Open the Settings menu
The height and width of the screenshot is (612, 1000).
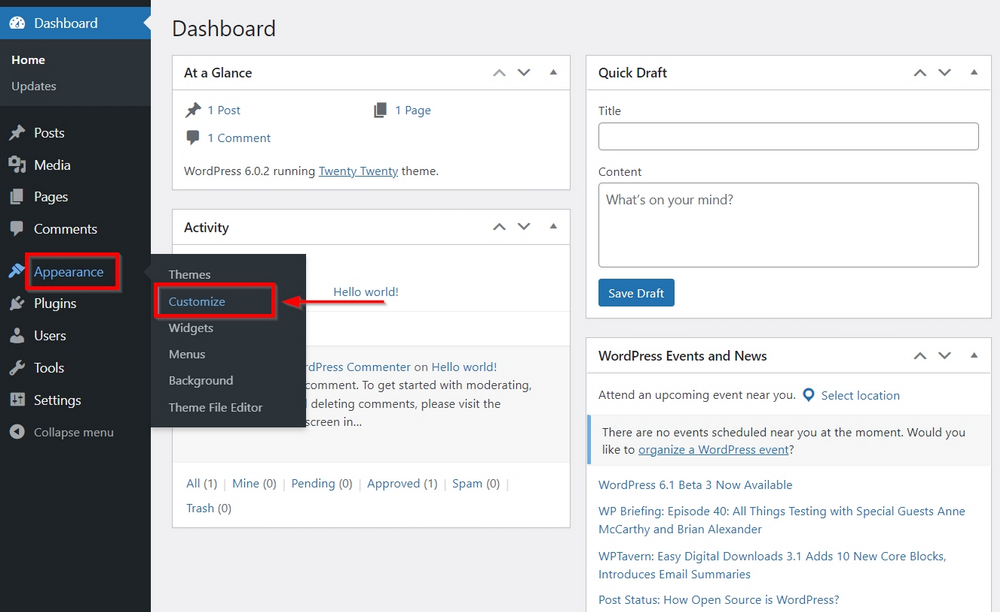tap(57, 400)
